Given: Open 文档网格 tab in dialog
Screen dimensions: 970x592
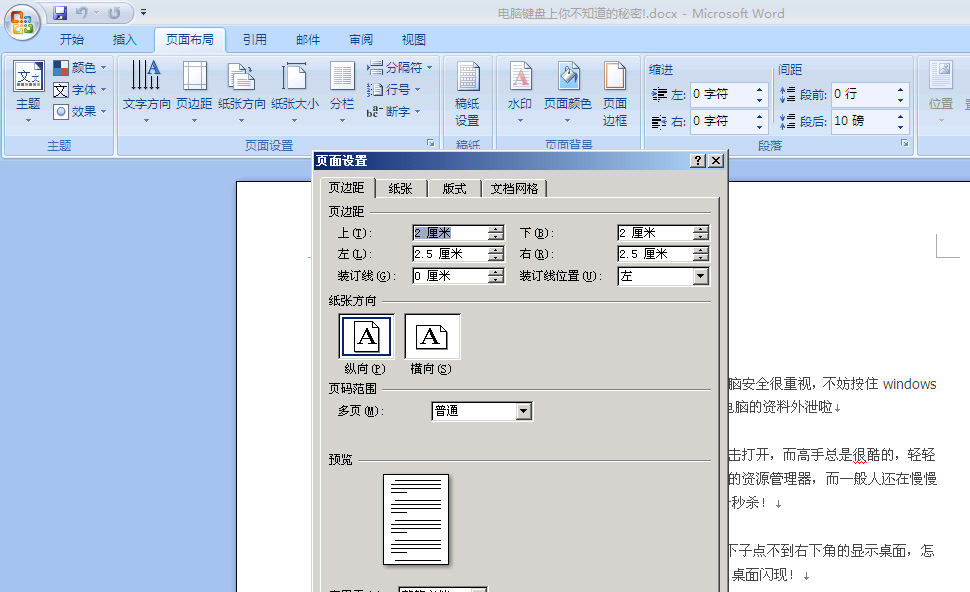Looking at the screenshot, I should coord(514,189).
